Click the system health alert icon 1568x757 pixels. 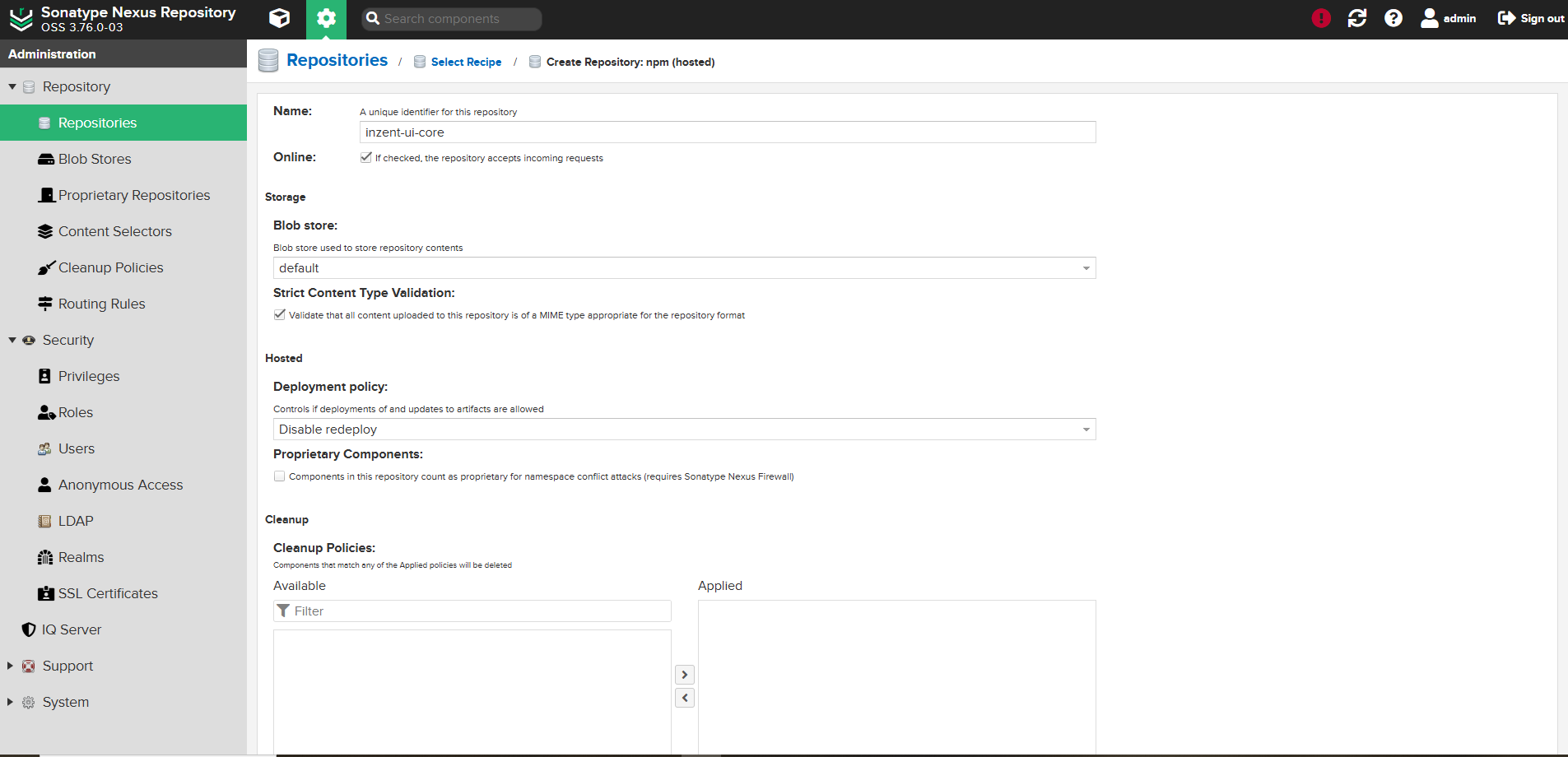(1321, 17)
